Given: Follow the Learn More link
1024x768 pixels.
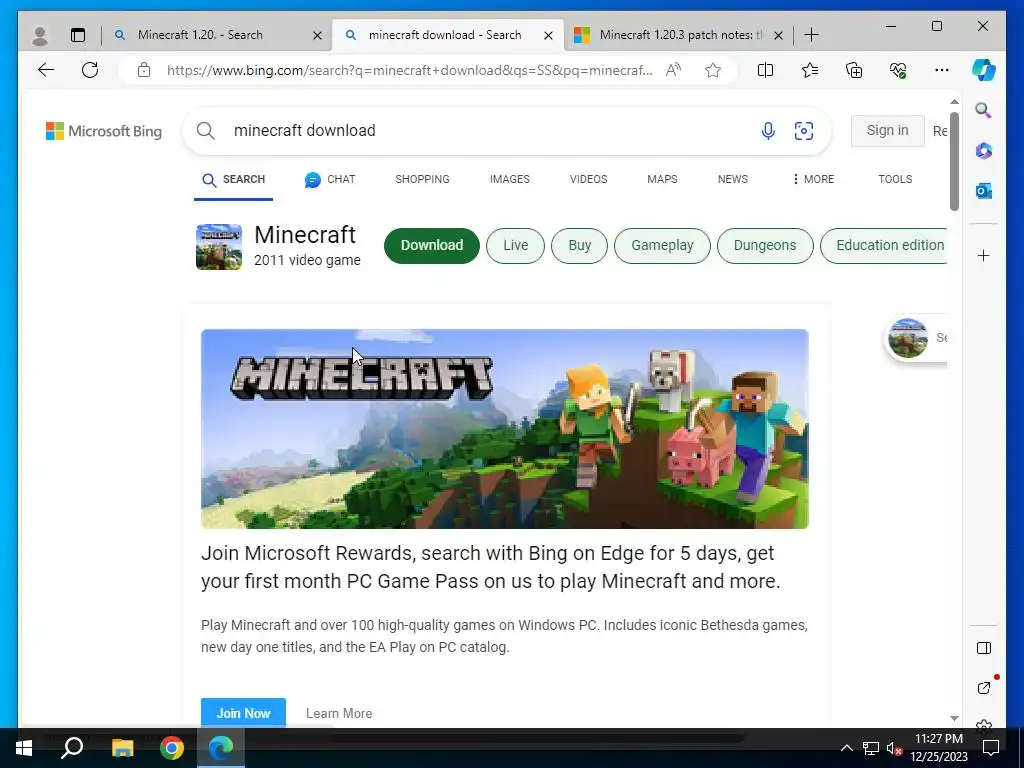Looking at the screenshot, I should pos(339,713).
